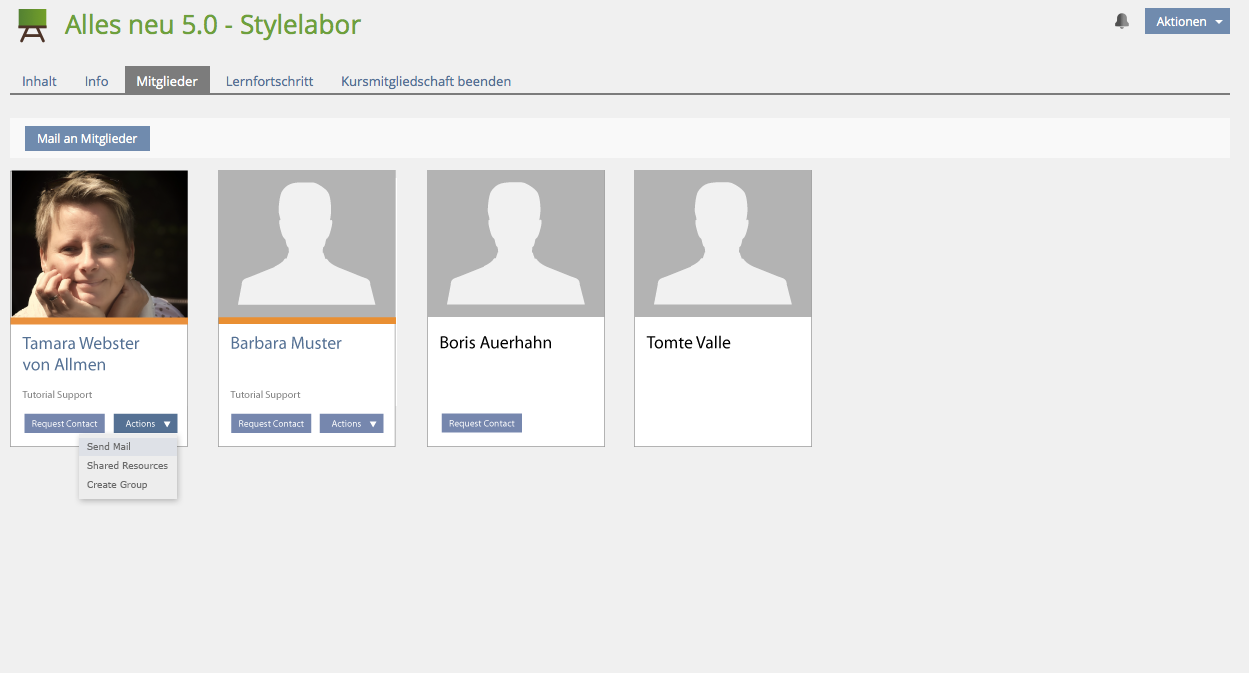
Task: Open the Barbara Muster name link
Action: 286,343
